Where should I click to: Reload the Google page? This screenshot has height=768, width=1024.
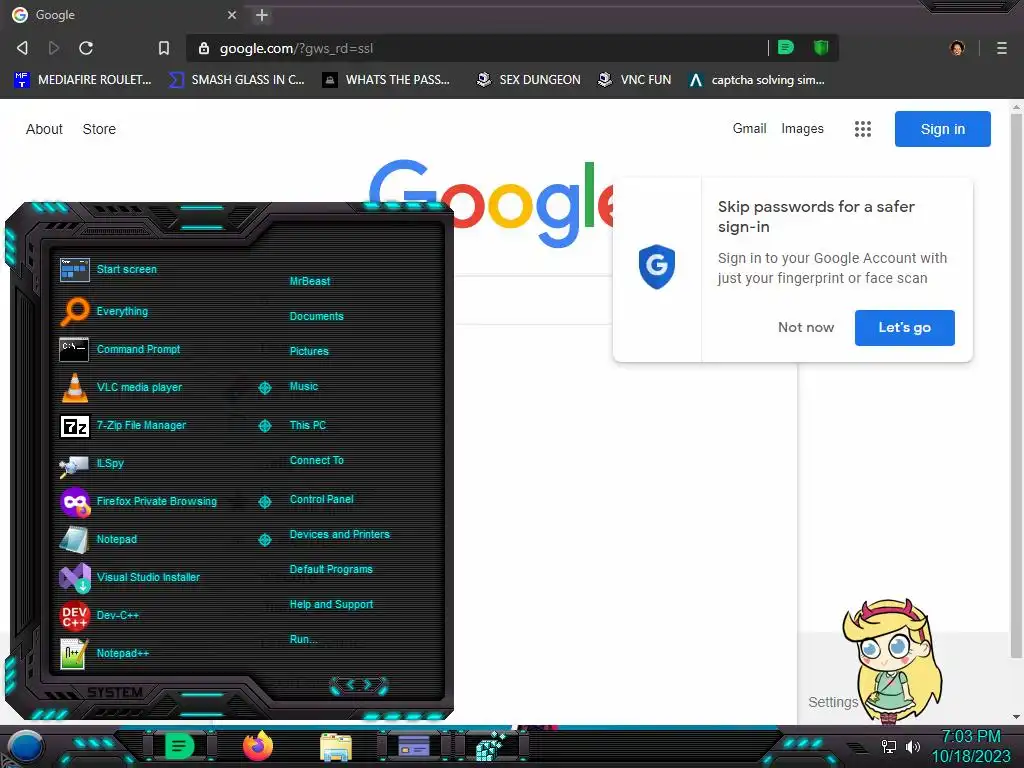[x=86, y=48]
